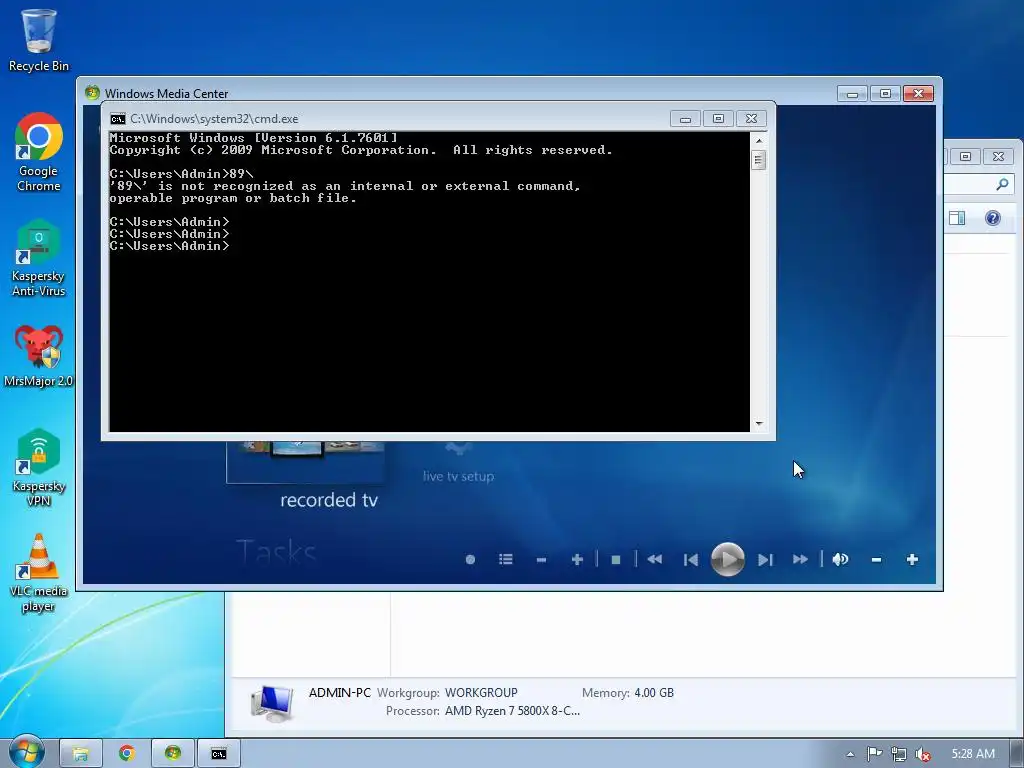Viewport: 1024px width, 768px height.
Task: Open the guide list icon in Media Center
Action: coord(505,560)
